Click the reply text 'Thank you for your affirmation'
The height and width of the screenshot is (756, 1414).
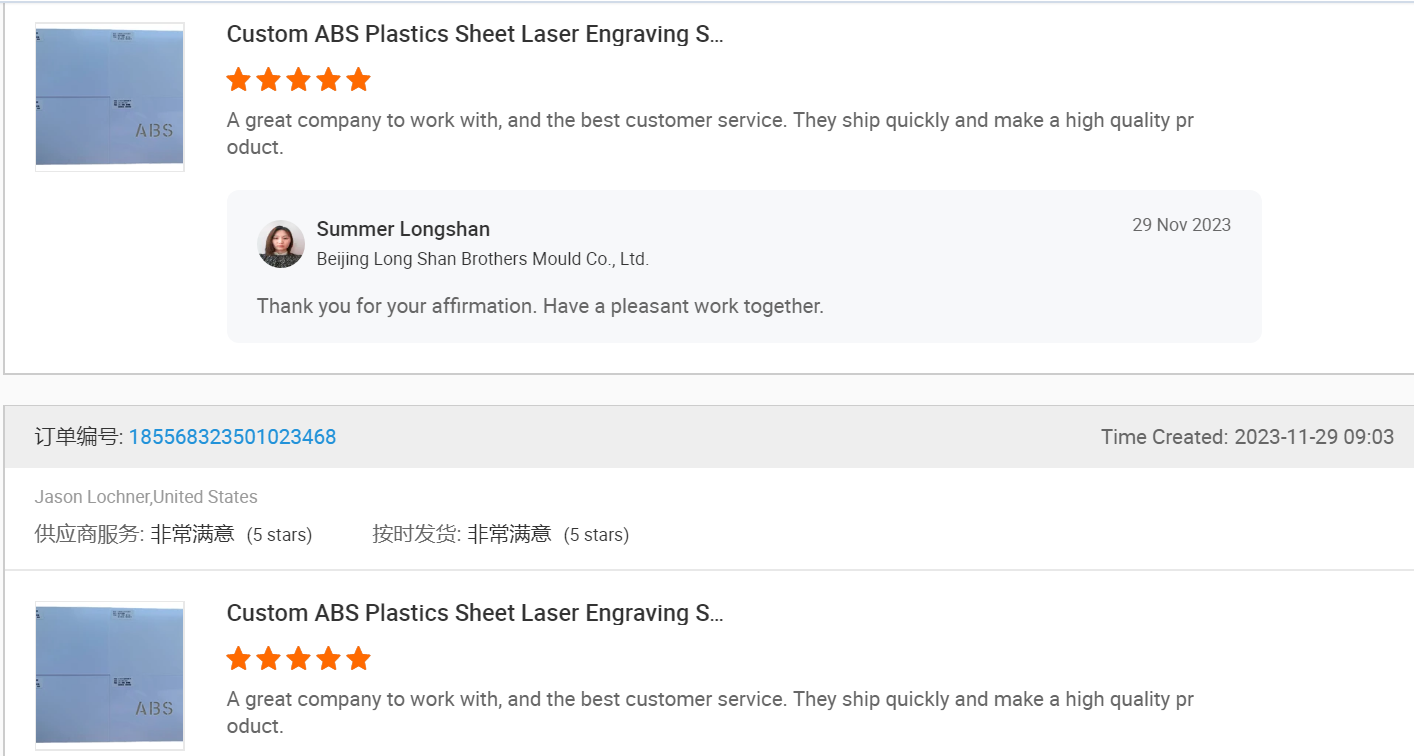[540, 306]
